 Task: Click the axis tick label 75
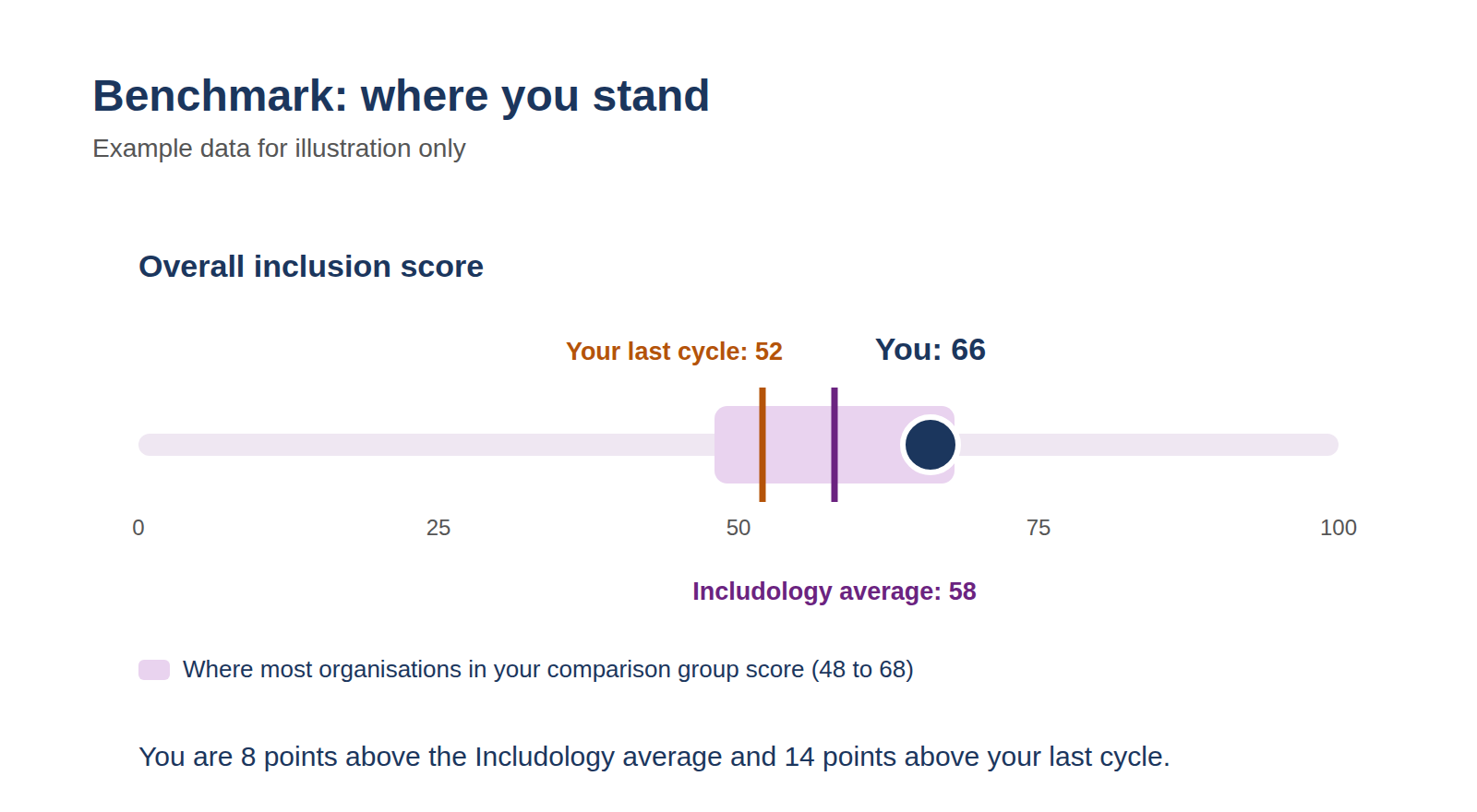pyautogui.click(x=1039, y=528)
